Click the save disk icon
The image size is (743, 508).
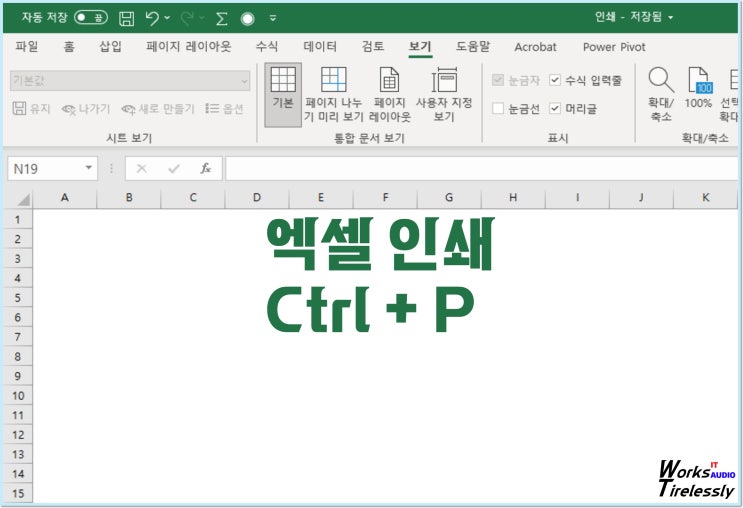126,18
